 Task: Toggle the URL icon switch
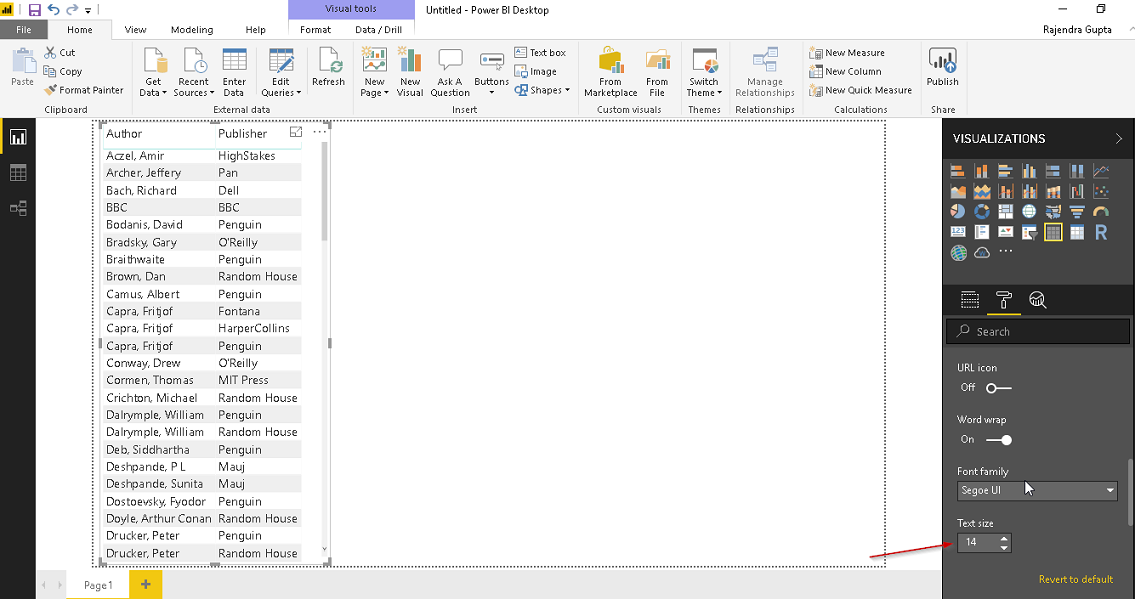(999, 388)
